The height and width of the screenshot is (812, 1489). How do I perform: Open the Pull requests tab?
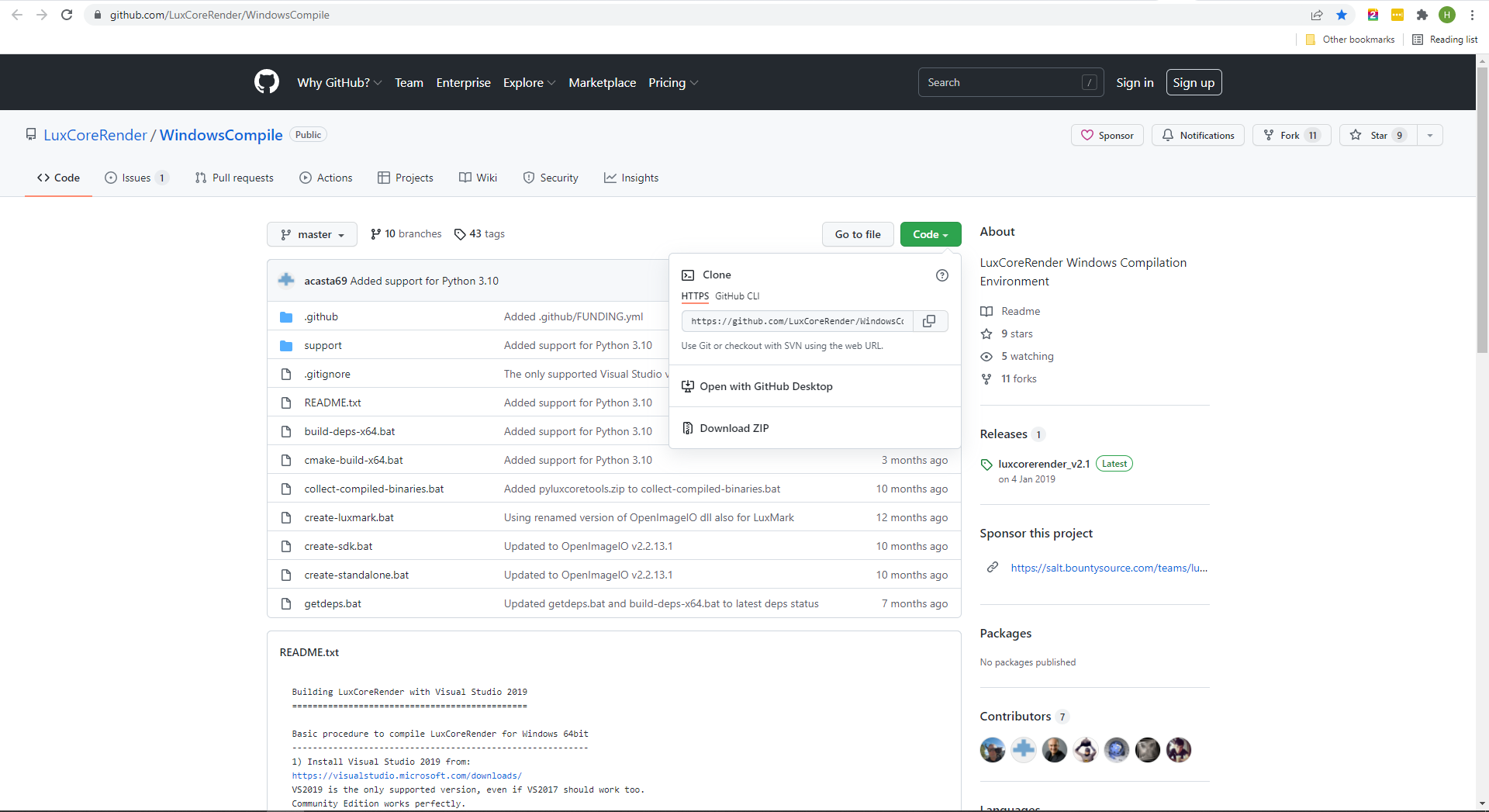click(234, 178)
